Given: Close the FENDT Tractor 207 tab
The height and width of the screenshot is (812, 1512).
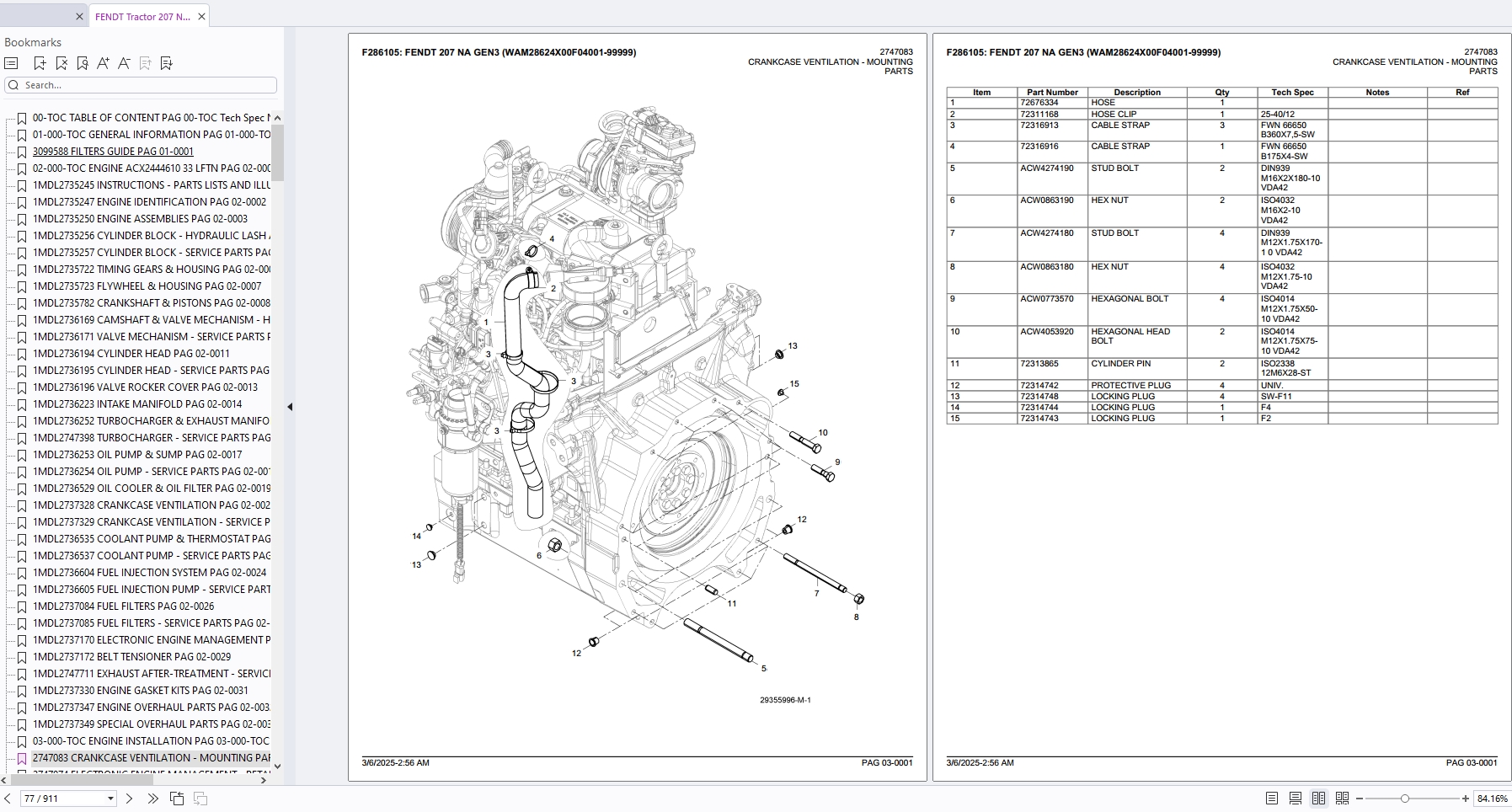Looking at the screenshot, I should 201,17.
